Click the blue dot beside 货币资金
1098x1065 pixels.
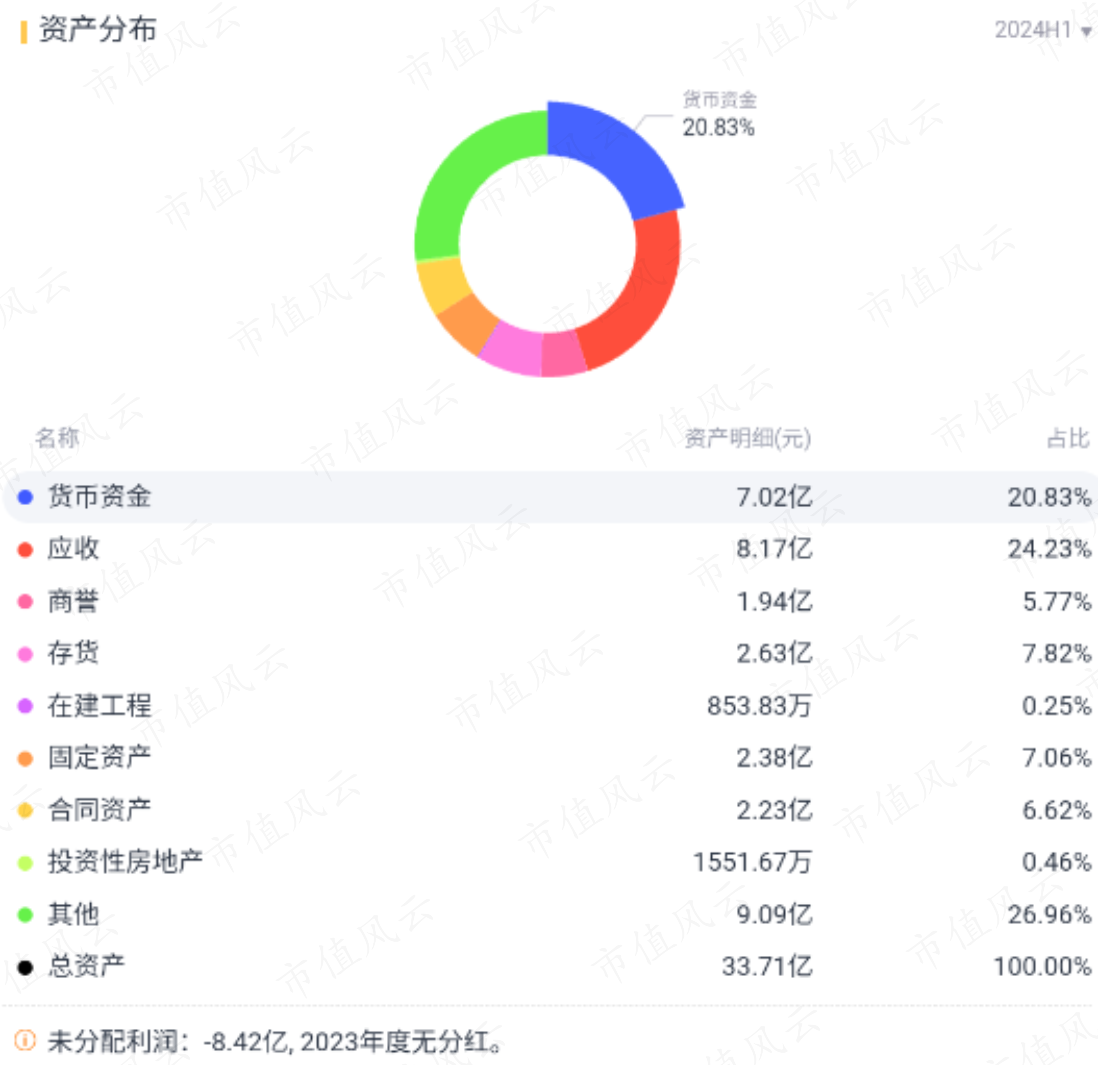(25, 497)
